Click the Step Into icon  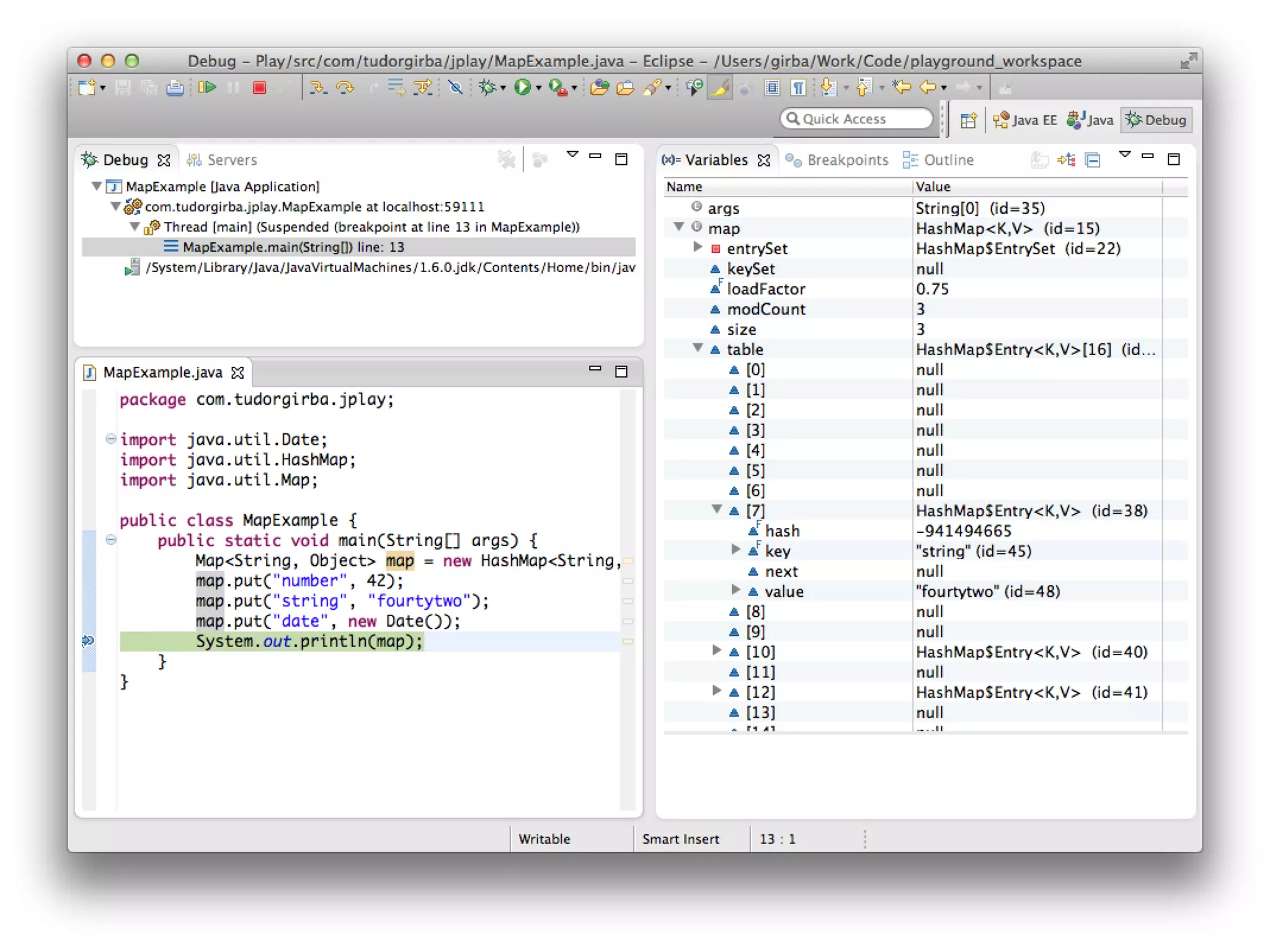[317, 87]
